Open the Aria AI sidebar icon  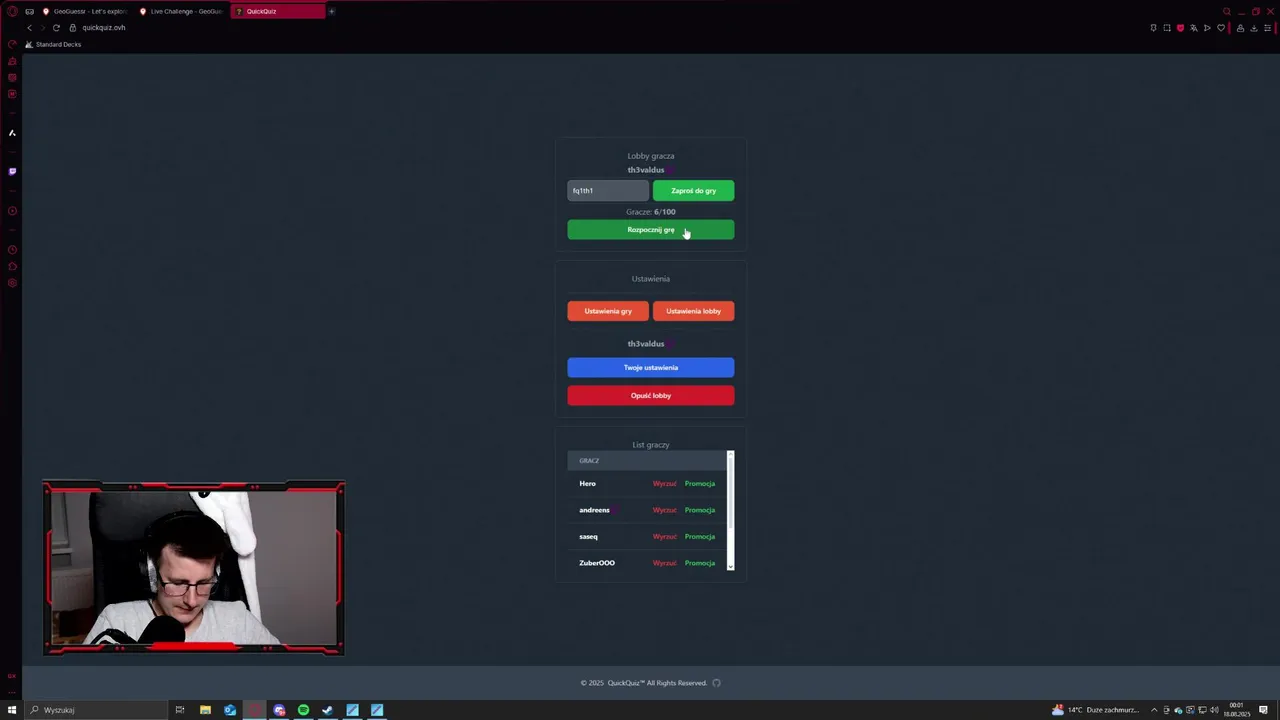[12, 133]
